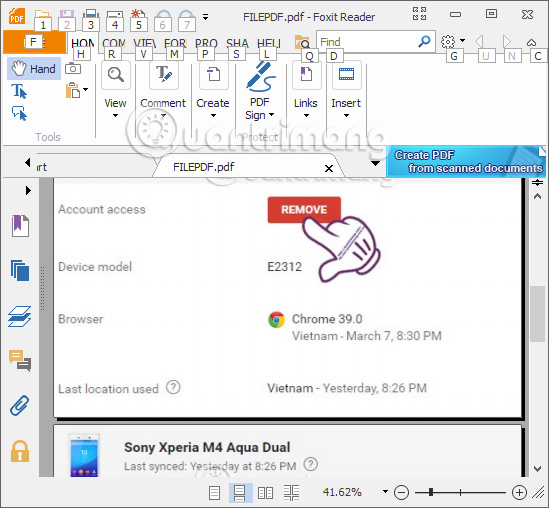Click the Print icon in quick access toolbar
This screenshot has height=508, width=549.
[x=91, y=15]
